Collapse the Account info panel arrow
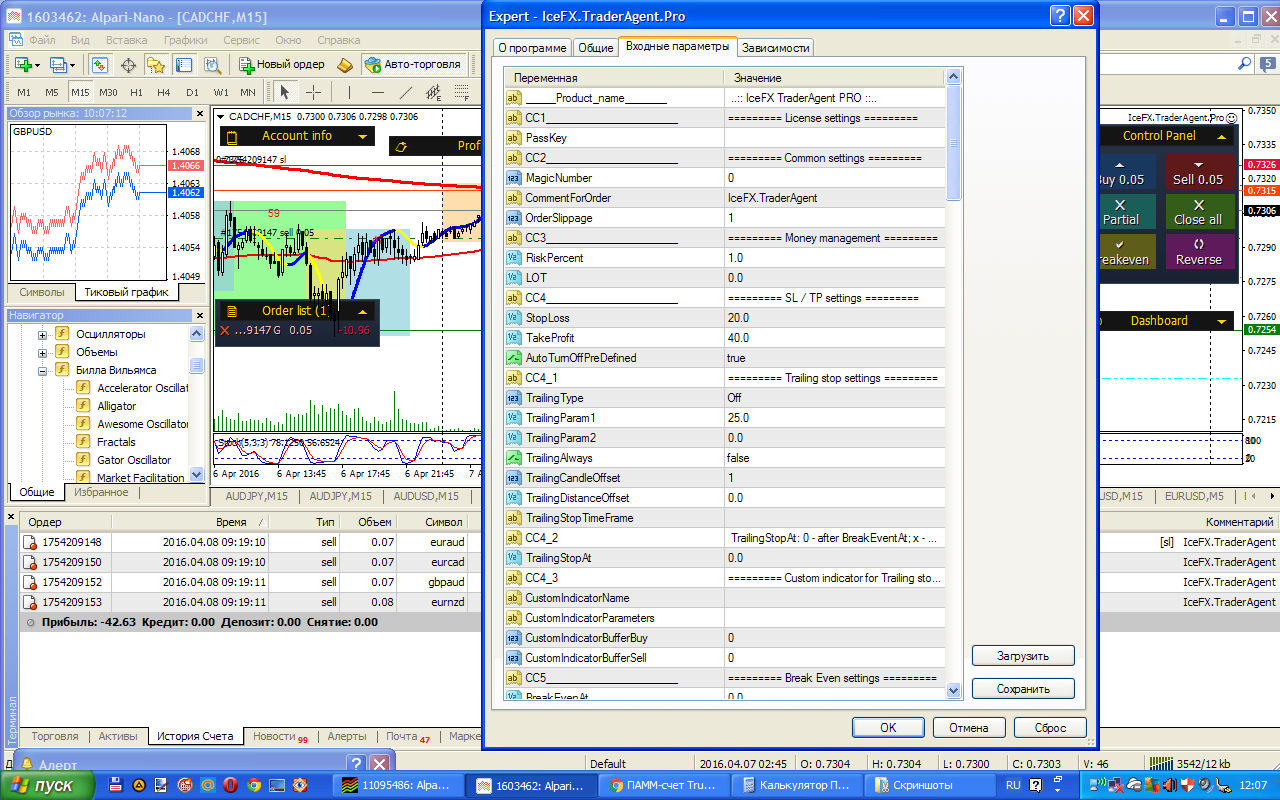 pyautogui.click(x=361, y=136)
